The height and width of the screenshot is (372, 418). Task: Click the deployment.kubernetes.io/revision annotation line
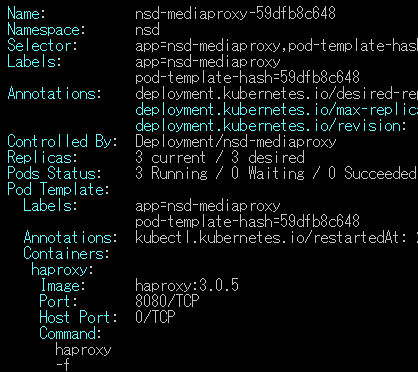coord(271,126)
